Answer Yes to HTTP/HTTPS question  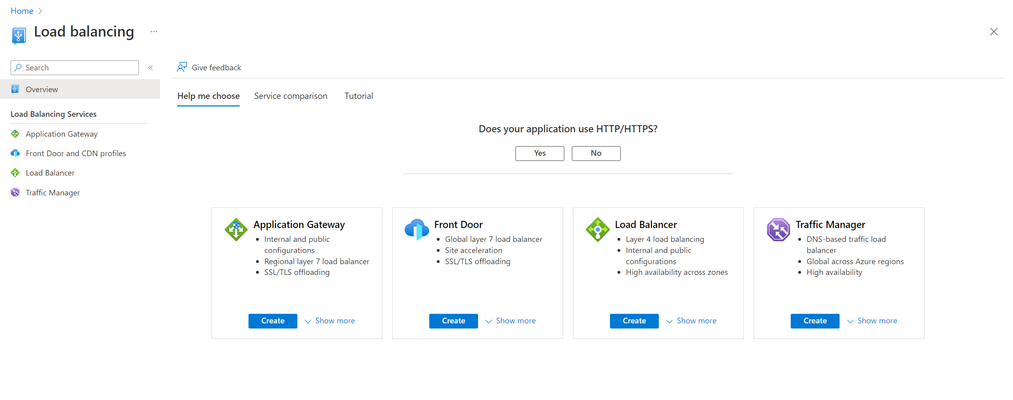point(539,153)
